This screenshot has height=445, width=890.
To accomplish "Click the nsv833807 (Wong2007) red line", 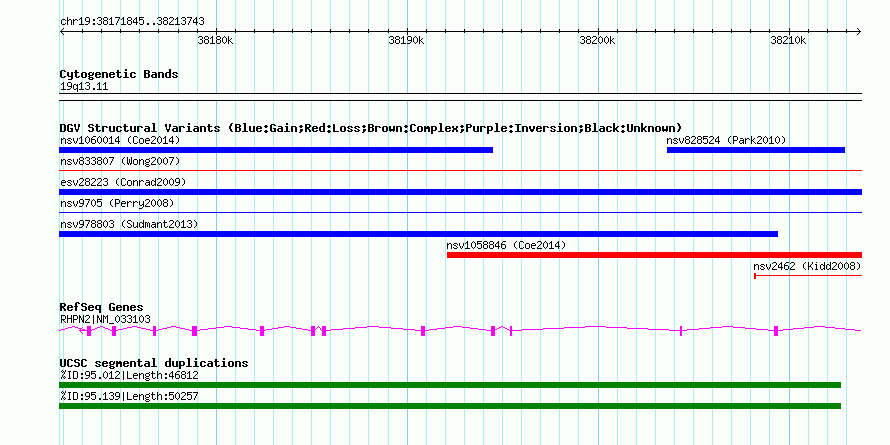I will click(460, 170).
